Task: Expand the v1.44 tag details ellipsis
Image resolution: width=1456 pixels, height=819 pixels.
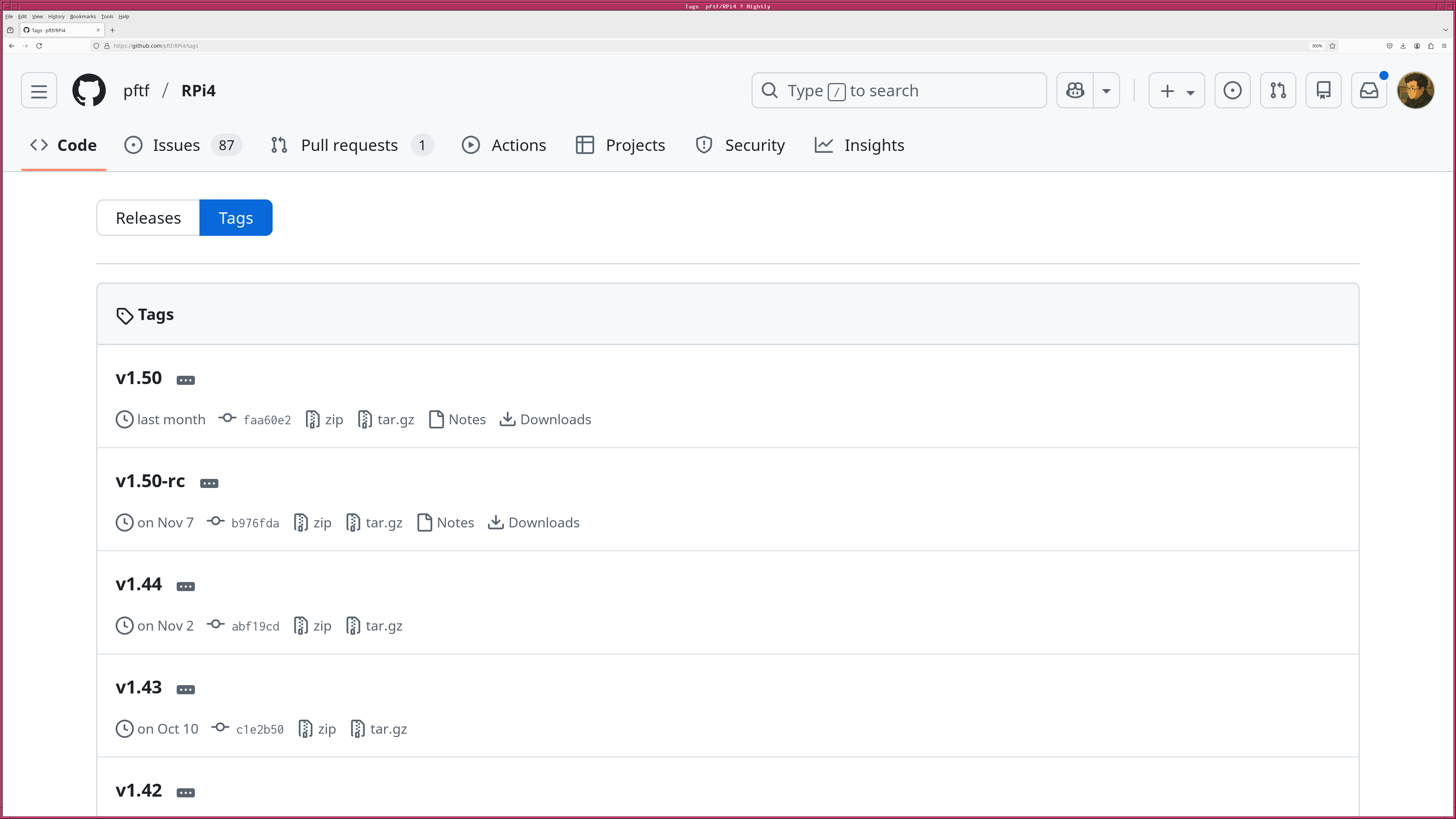Action: pos(185,586)
